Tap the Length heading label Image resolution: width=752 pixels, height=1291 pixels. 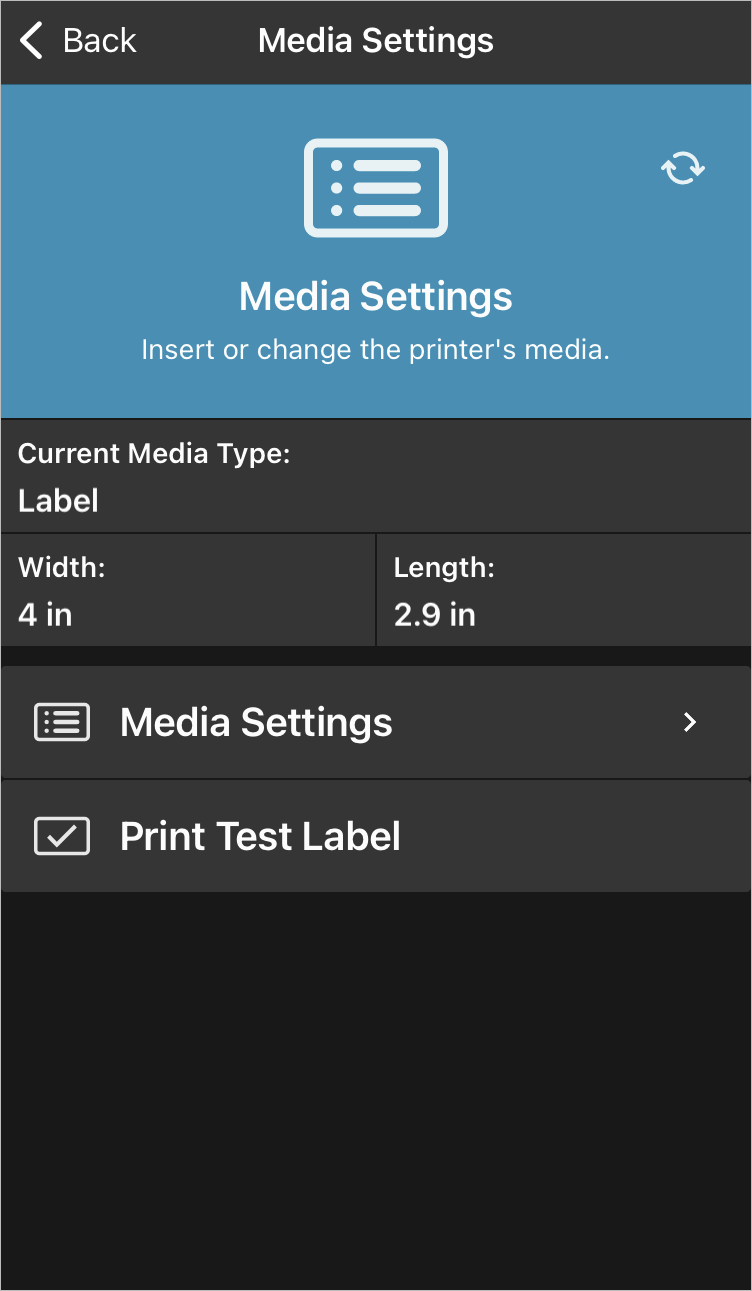[444, 568]
